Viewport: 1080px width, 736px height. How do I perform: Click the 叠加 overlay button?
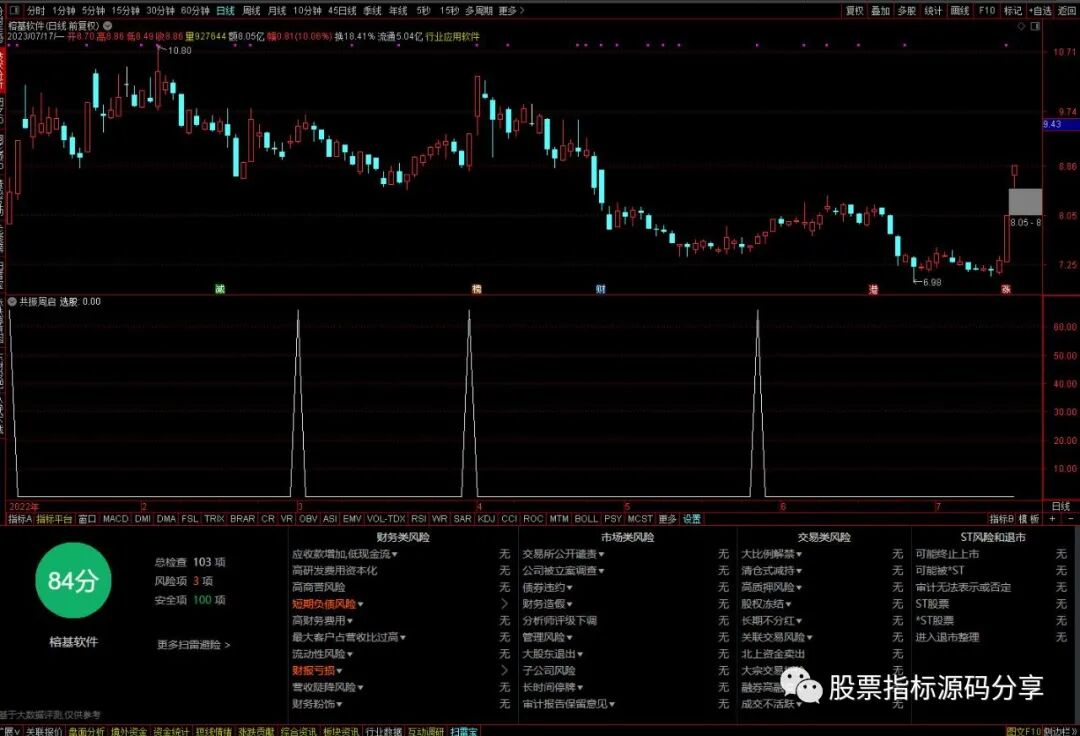880,10
